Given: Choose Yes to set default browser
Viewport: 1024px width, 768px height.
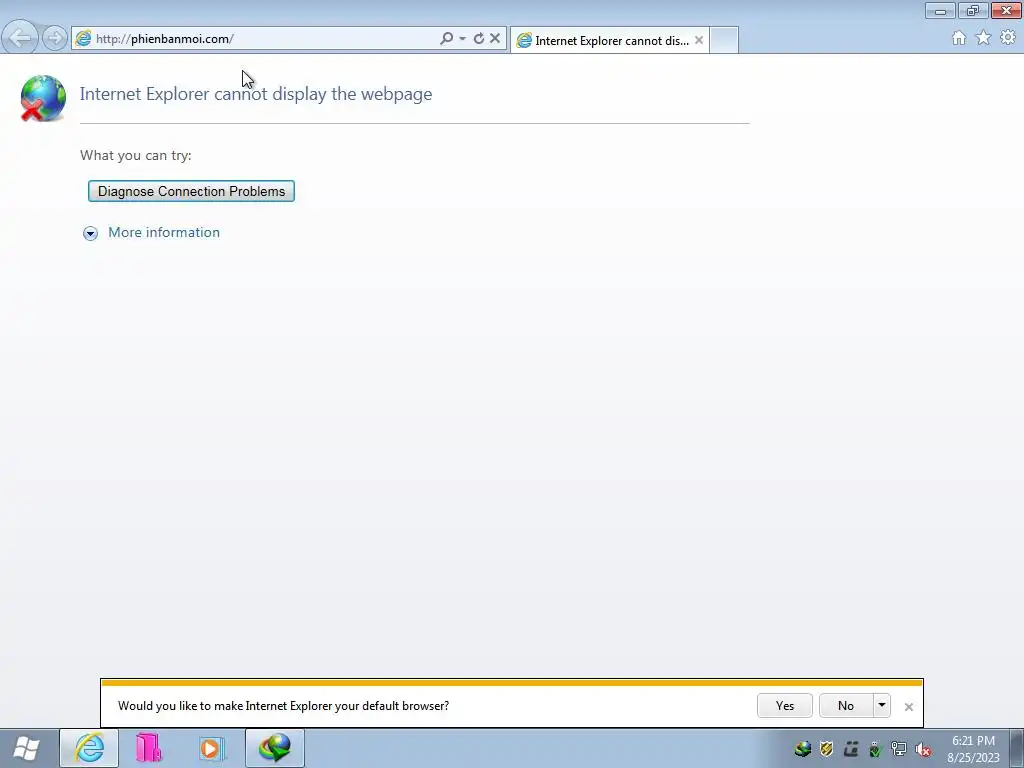Looking at the screenshot, I should (784, 705).
